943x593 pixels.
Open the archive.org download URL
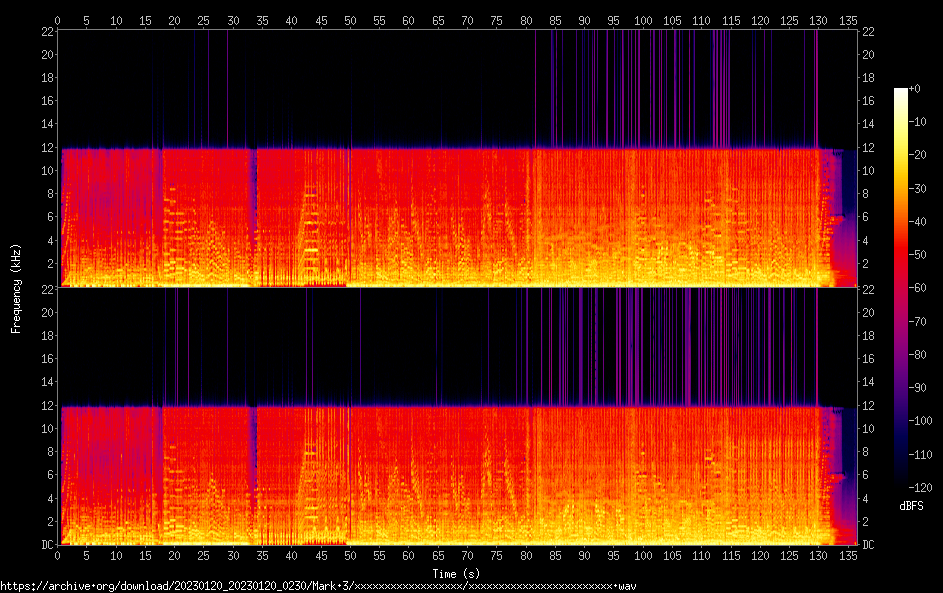(x=318, y=585)
